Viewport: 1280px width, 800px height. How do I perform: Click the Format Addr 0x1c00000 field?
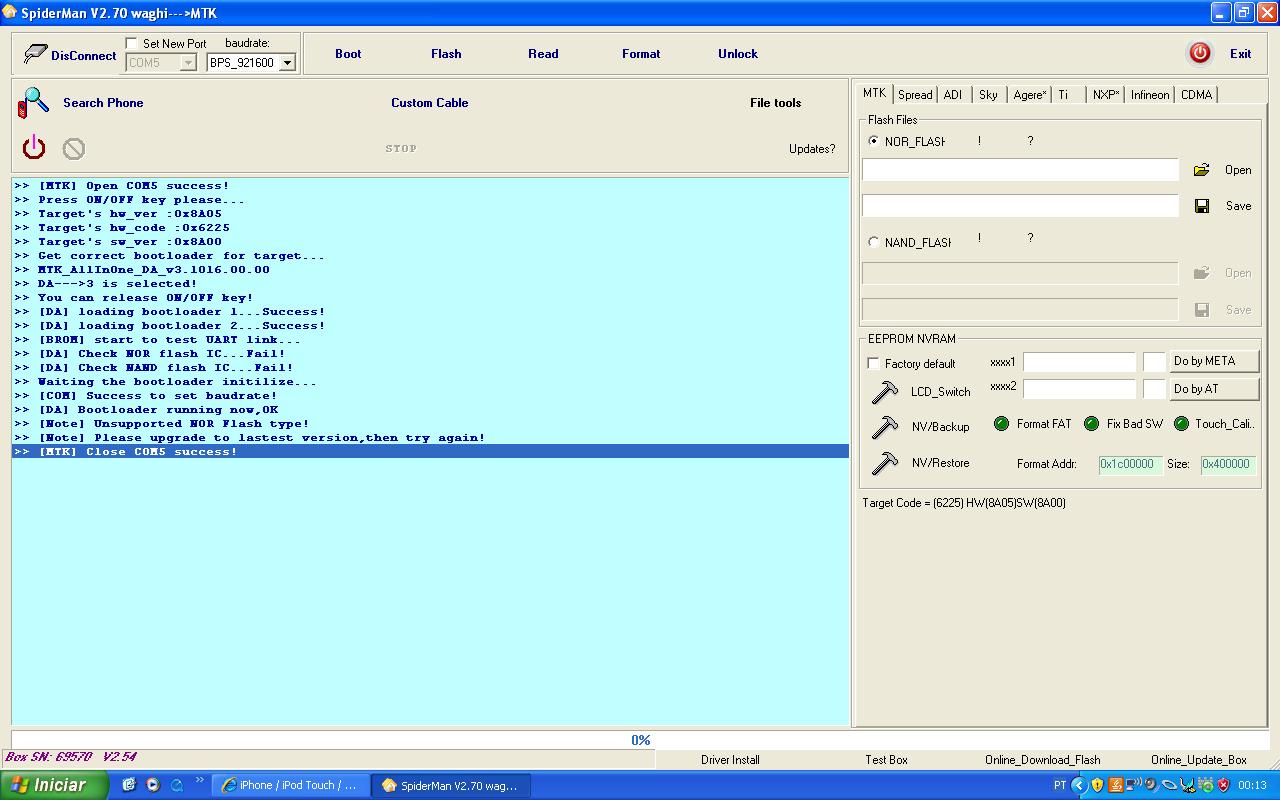coord(1130,464)
